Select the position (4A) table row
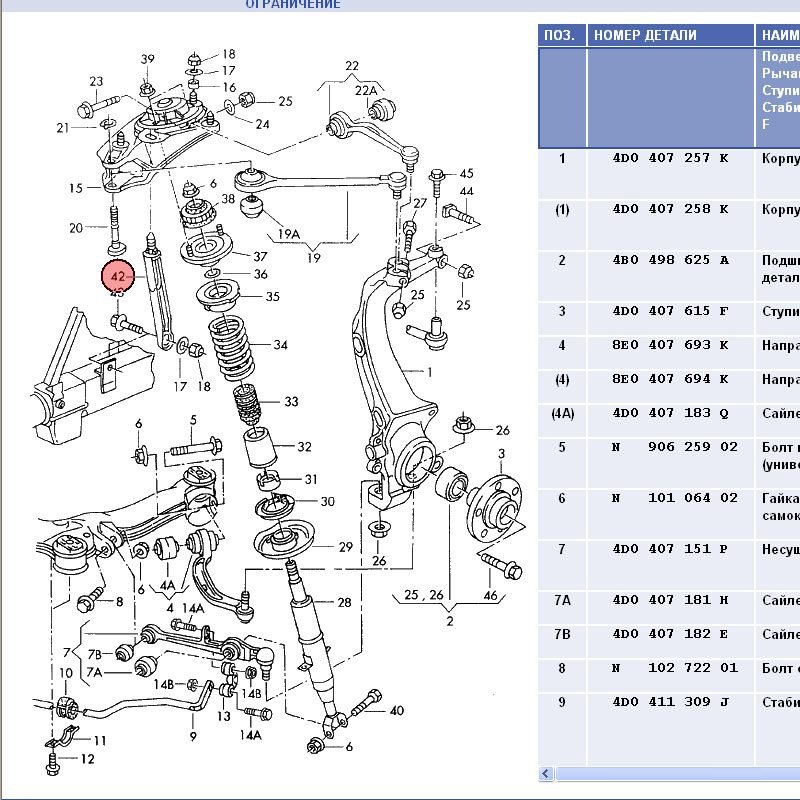The height and width of the screenshot is (800, 800). 562,413
